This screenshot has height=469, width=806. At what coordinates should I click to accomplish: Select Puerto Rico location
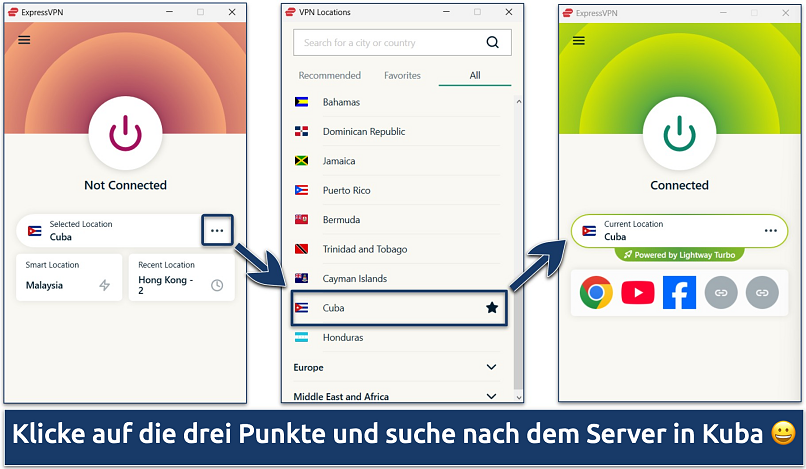(397, 190)
